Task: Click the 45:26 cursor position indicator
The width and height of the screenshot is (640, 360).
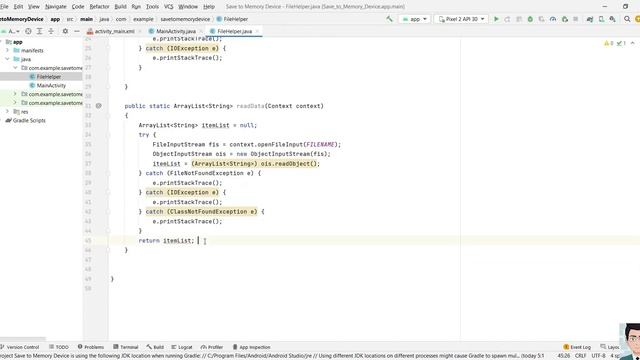Action: click(x=564, y=356)
